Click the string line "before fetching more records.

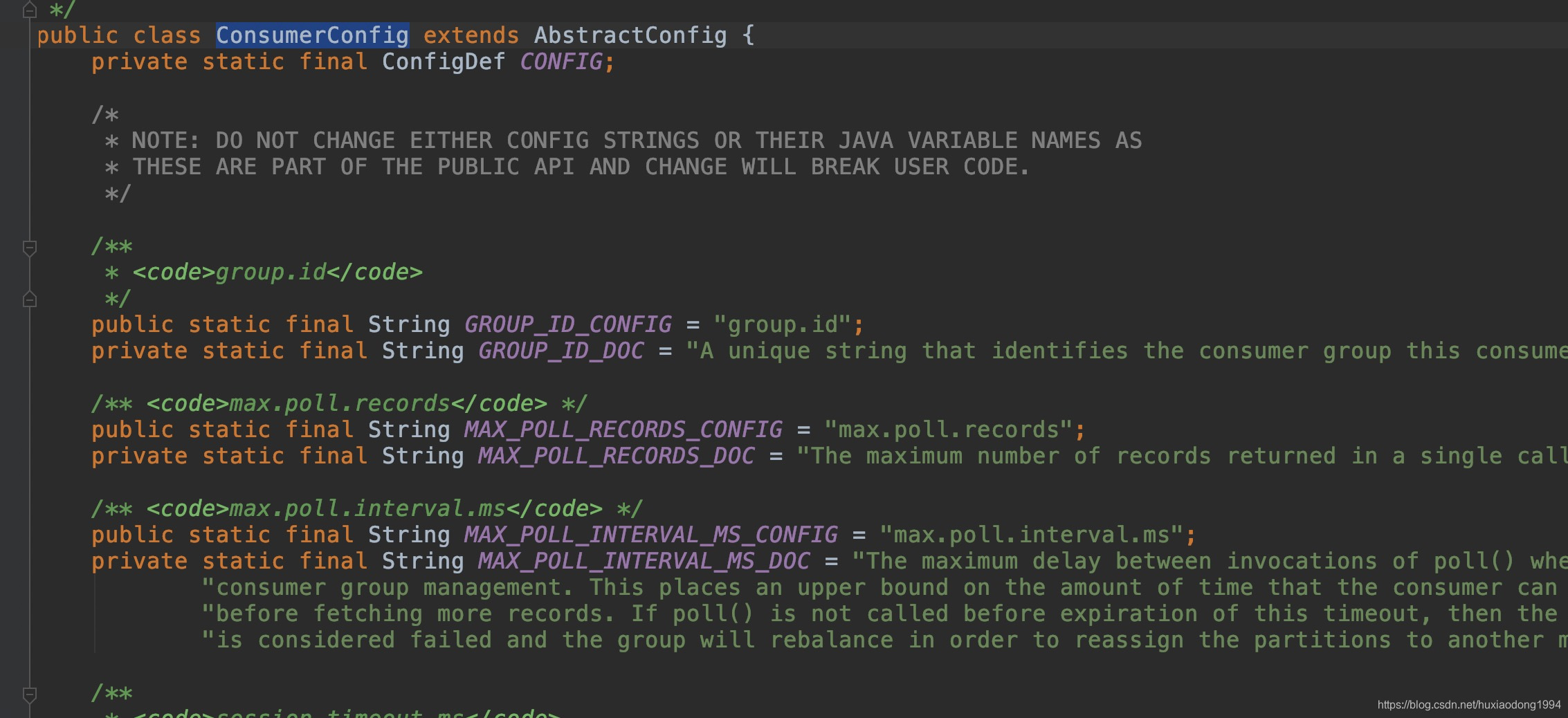(x=879, y=614)
